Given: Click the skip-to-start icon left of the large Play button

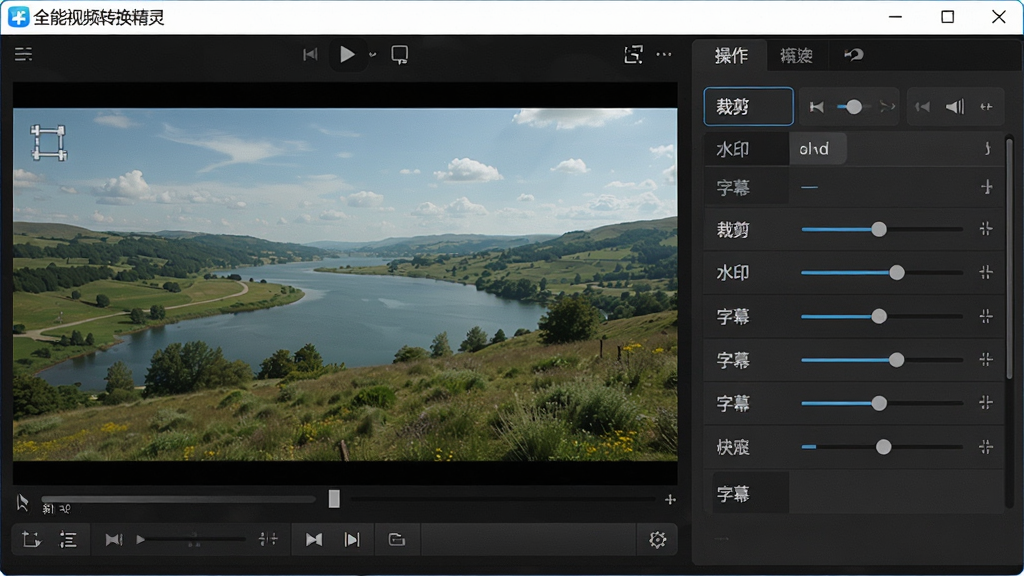Looking at the screenshot, I should [x=310, y=54].
